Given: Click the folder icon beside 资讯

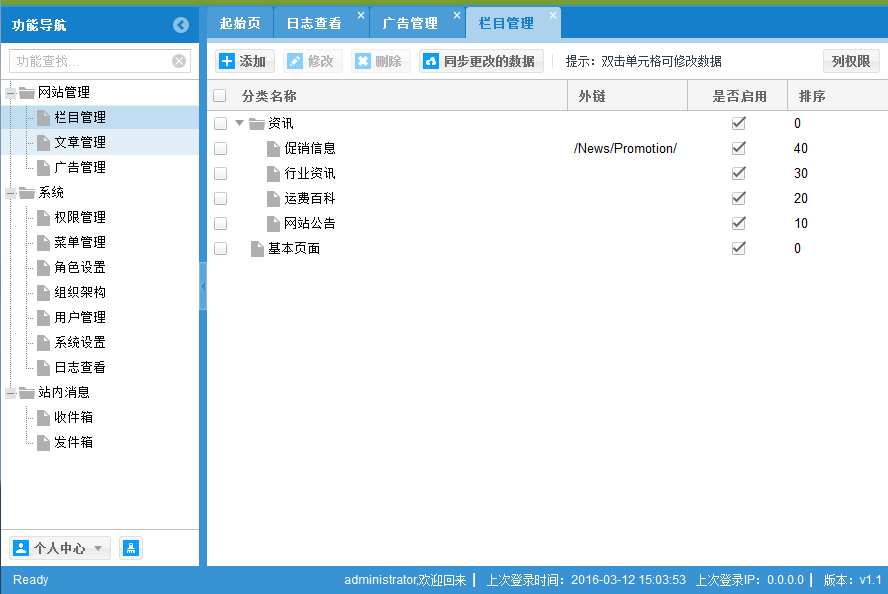Looking at the screenshot, I should [256, 123].
